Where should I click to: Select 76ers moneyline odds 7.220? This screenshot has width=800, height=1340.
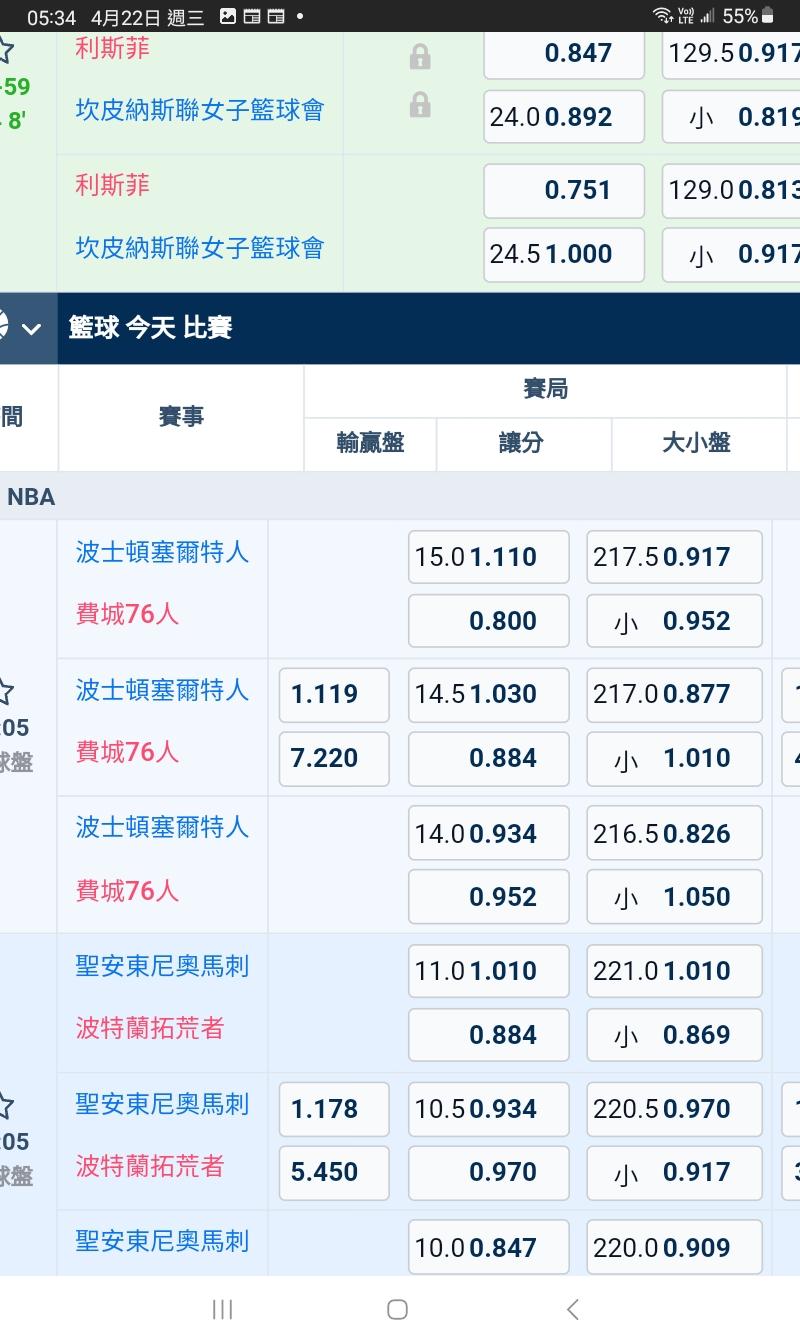pos(334,758)
